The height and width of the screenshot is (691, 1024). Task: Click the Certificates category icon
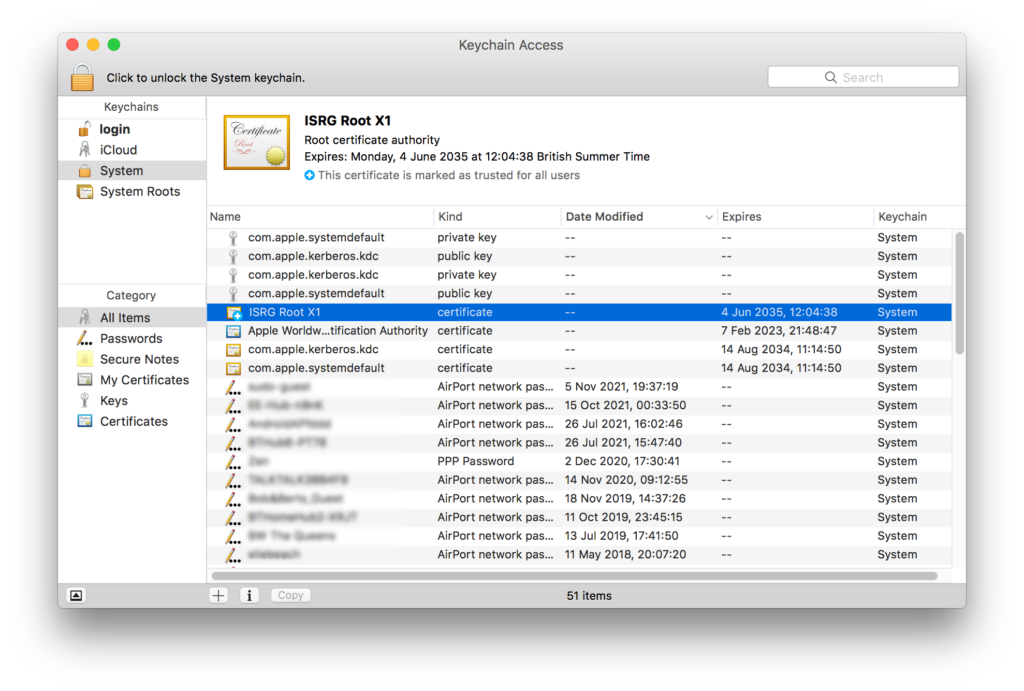85,421
